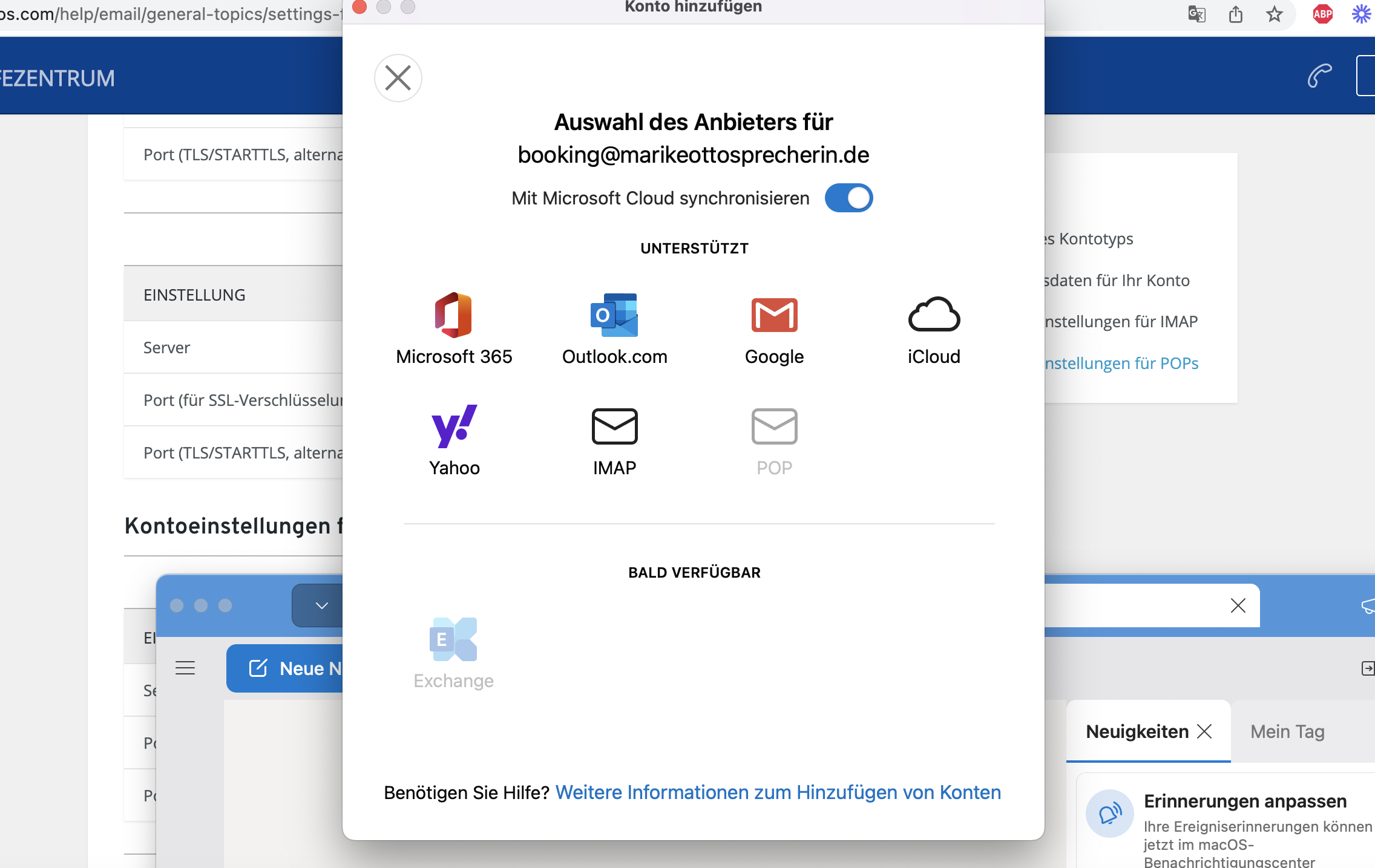The width and height of the screenshot is (1375, 868).
Task: Open the Kontotyps sidebar link
Action: 1089,239
